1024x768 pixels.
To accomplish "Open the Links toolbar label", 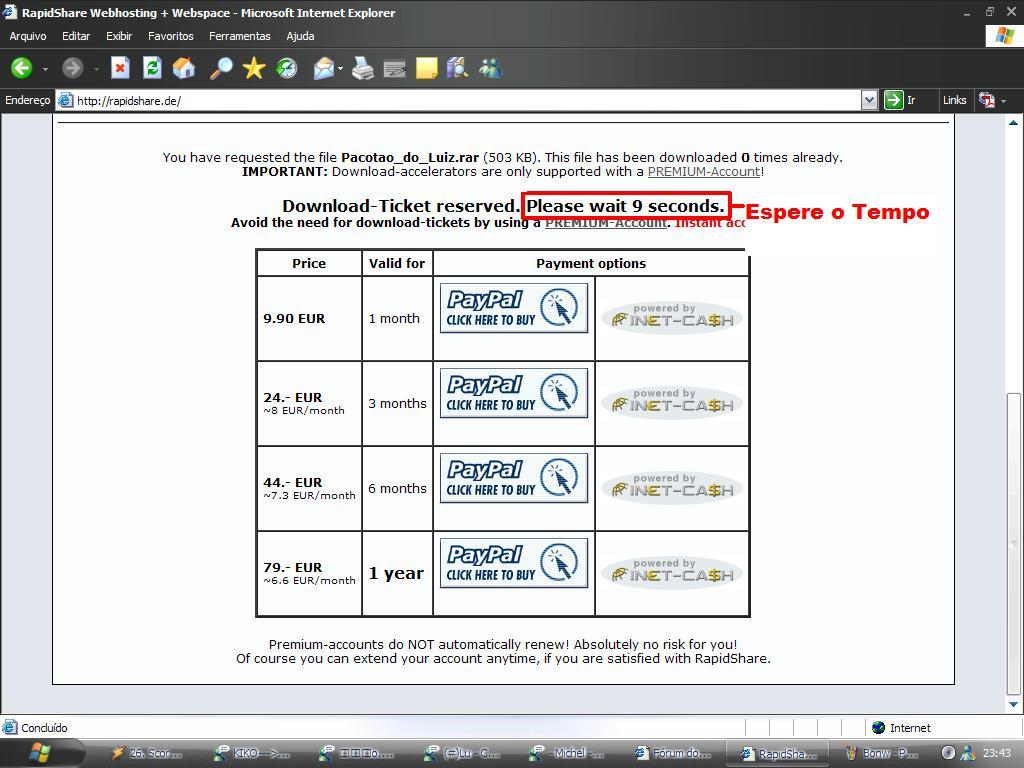I will (954, 101).
